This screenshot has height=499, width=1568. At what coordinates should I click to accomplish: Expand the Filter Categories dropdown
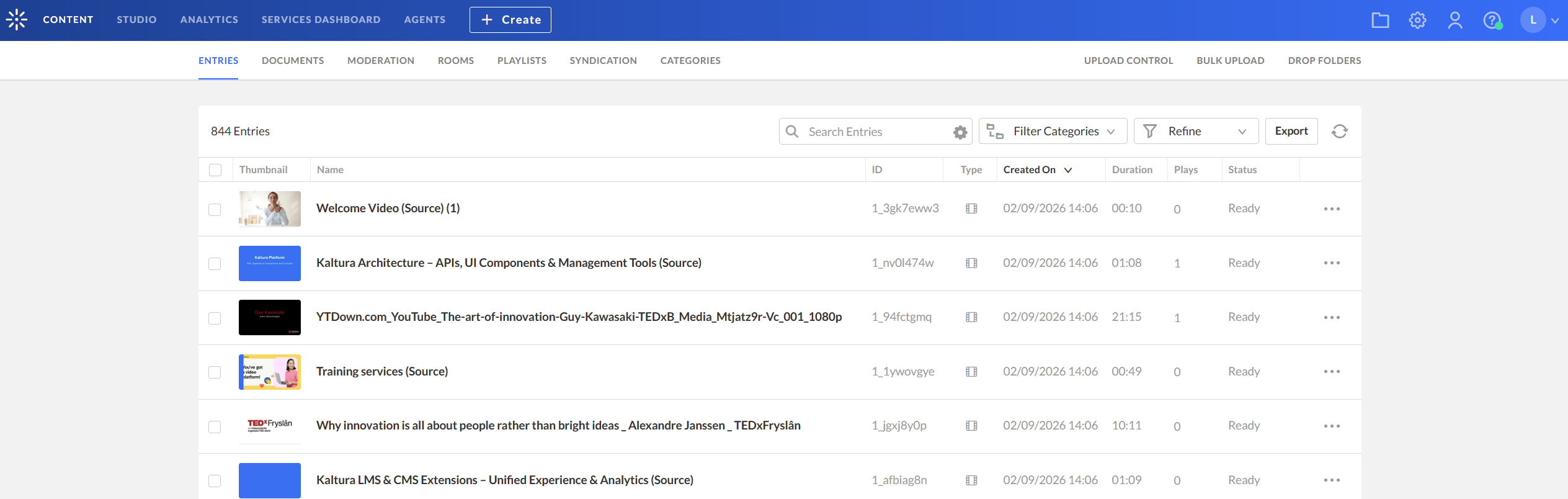coord(1053,132)
